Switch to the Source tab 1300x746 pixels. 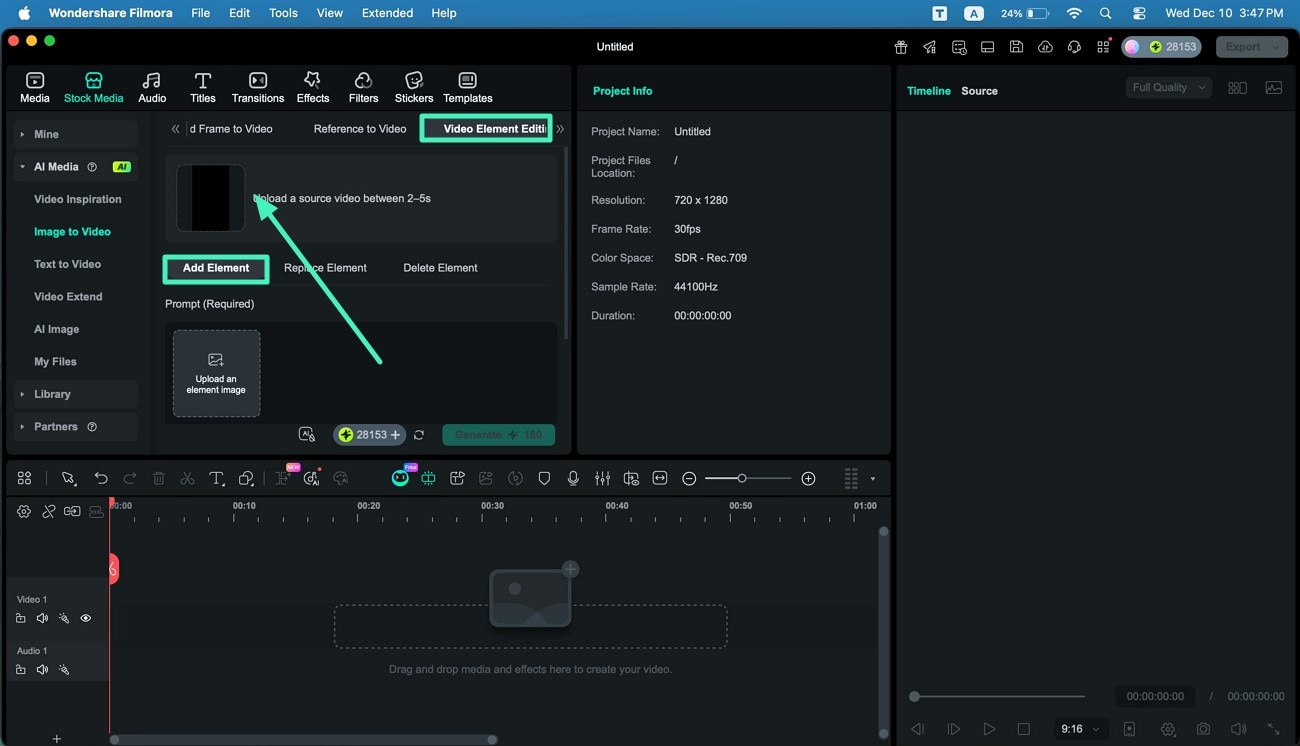[x=978, y=90]
